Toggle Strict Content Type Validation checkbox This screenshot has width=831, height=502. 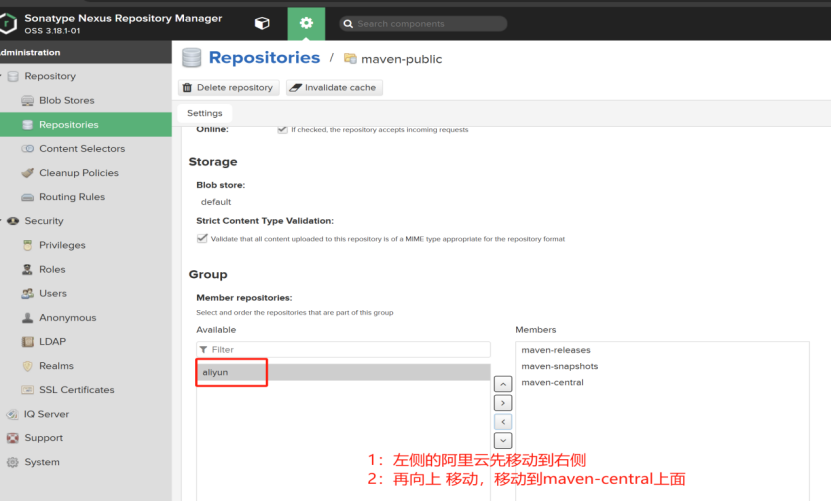pyautogui.click(x=202, y=239)
